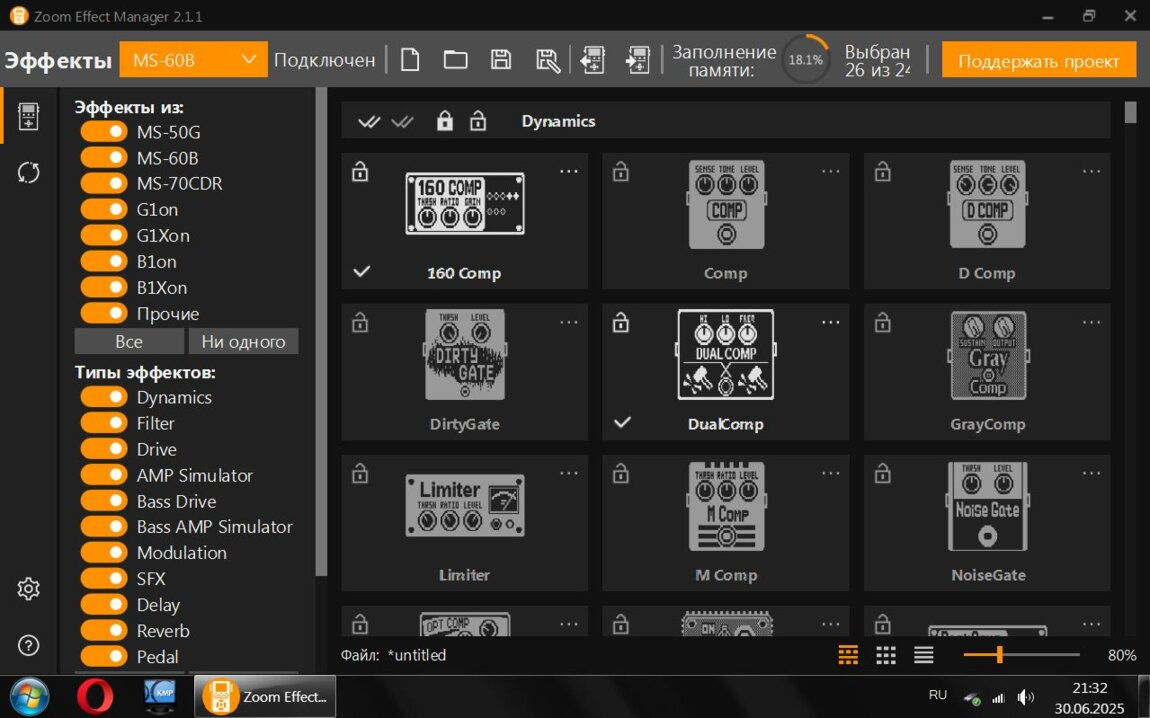Click the volume icon in system tray
This screenshot has width=1150, height=718.
point(1025,697)
